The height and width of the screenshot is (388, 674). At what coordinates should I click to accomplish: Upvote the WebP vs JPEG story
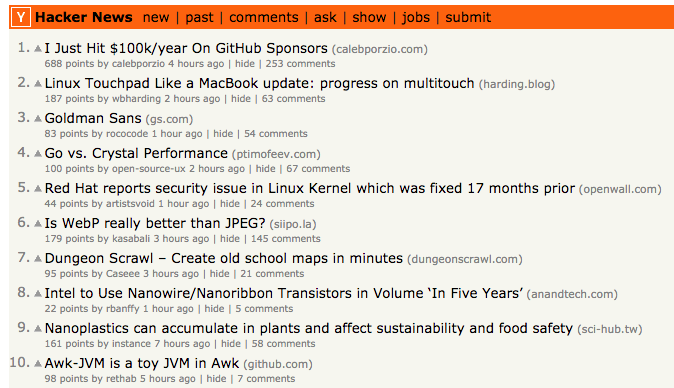coord(38,223)
